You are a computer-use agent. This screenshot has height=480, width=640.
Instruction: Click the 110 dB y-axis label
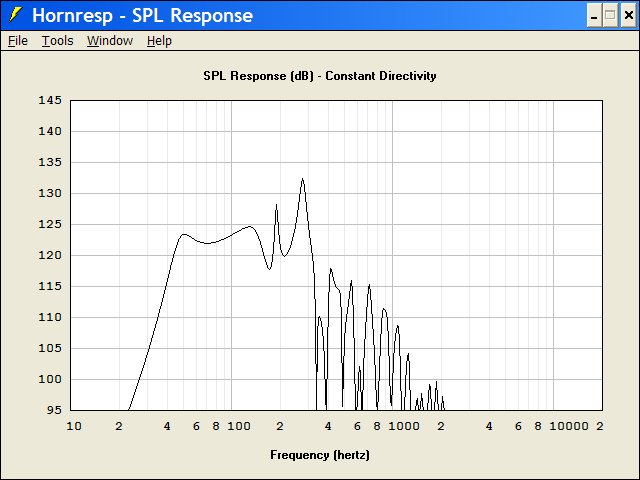point(50,317)
